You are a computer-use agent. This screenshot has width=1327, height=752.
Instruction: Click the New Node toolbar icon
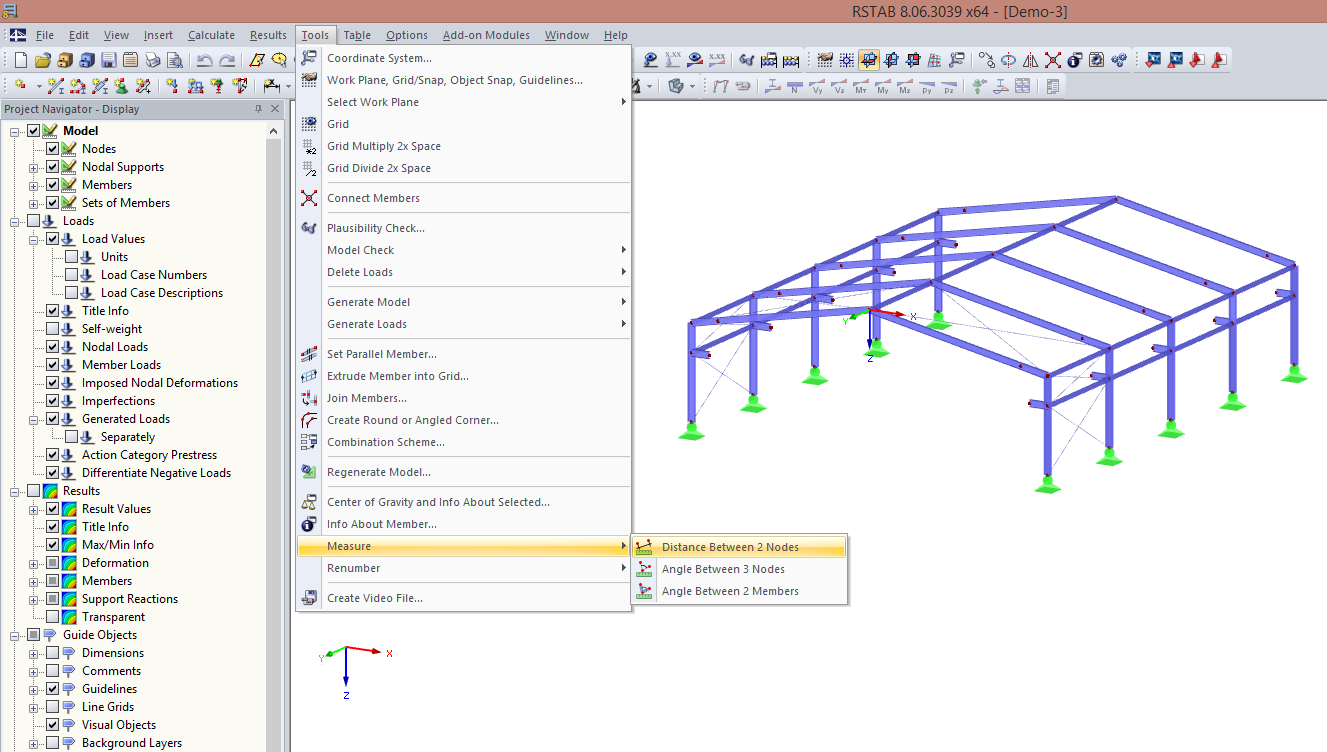(18, 86)
